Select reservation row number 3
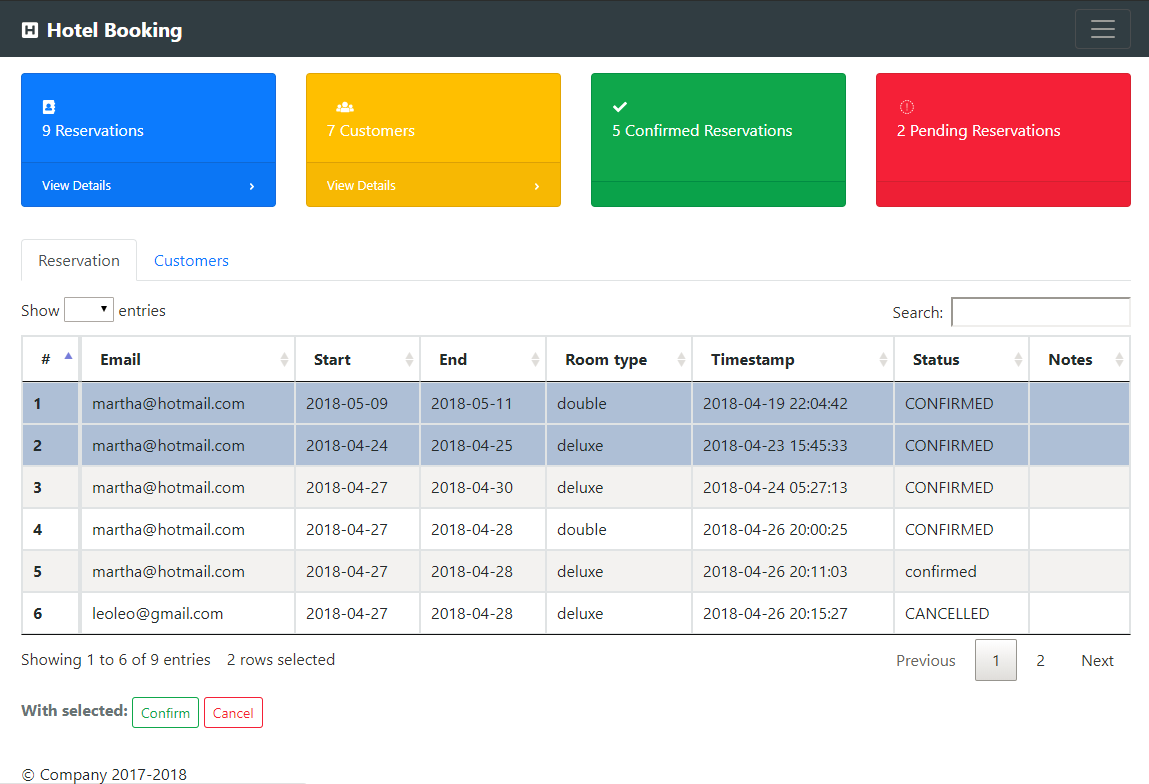The image size is (1149, 784). [x=576, y=487]
